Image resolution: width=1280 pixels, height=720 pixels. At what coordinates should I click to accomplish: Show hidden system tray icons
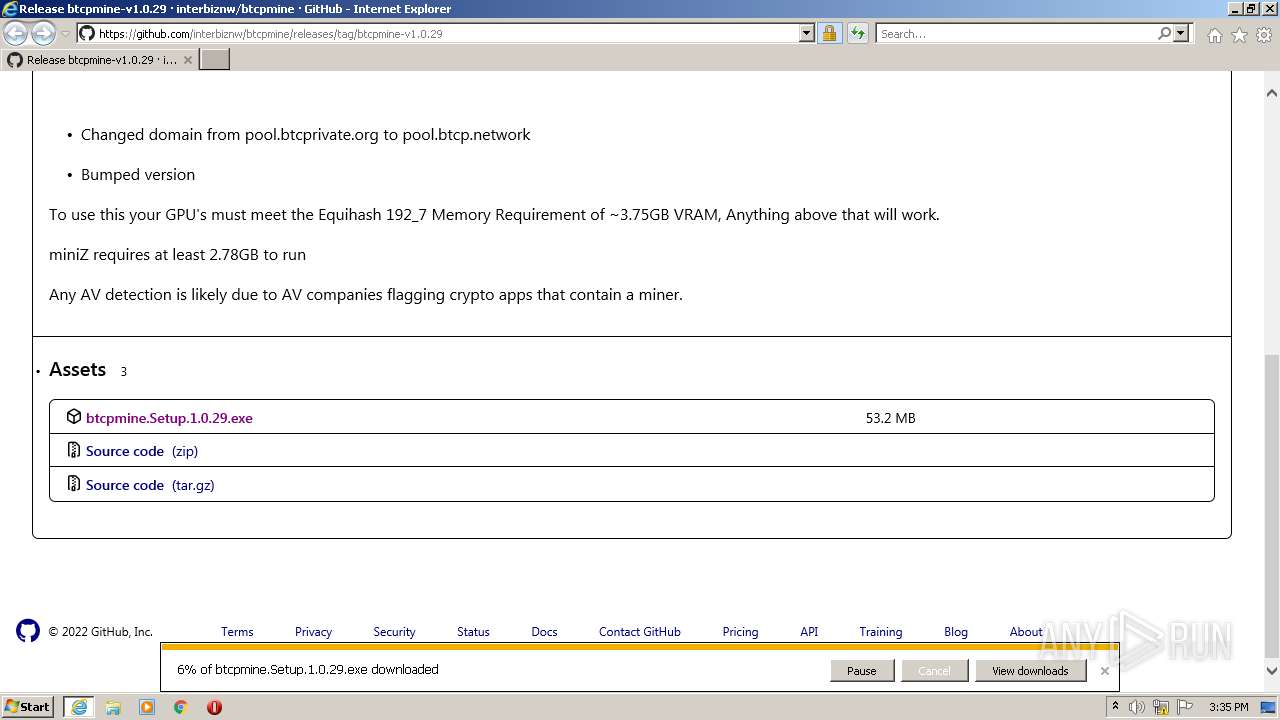[x=1116, y=707]
